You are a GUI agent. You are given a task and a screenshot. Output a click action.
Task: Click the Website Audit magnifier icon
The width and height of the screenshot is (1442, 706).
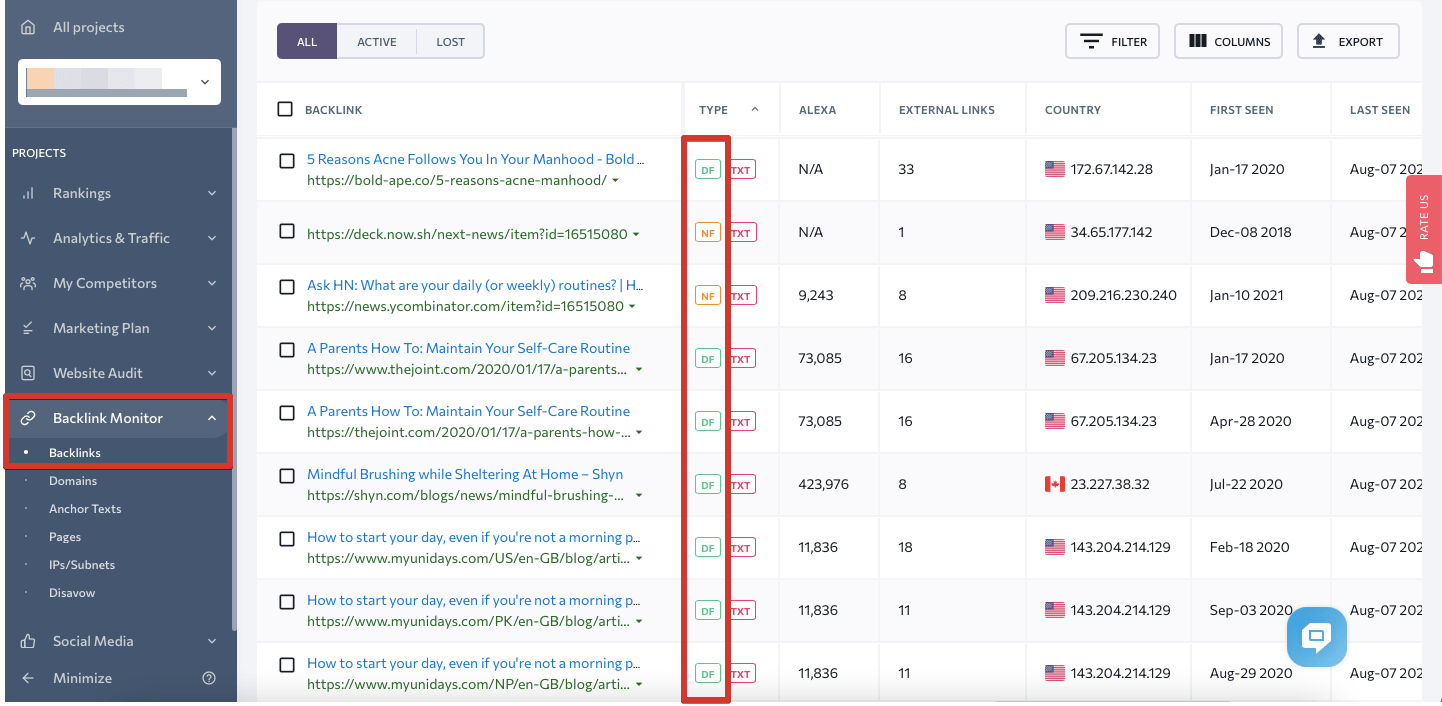[29, 373]
